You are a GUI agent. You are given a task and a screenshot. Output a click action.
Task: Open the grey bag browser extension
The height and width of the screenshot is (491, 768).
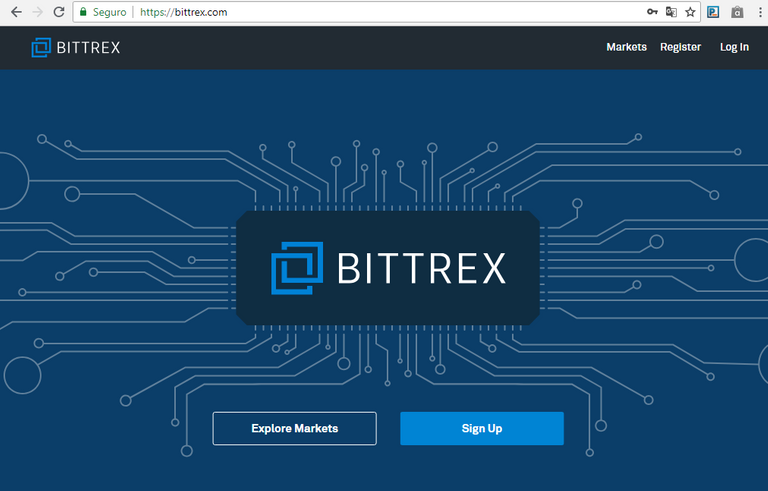click(x=737, y=12)
